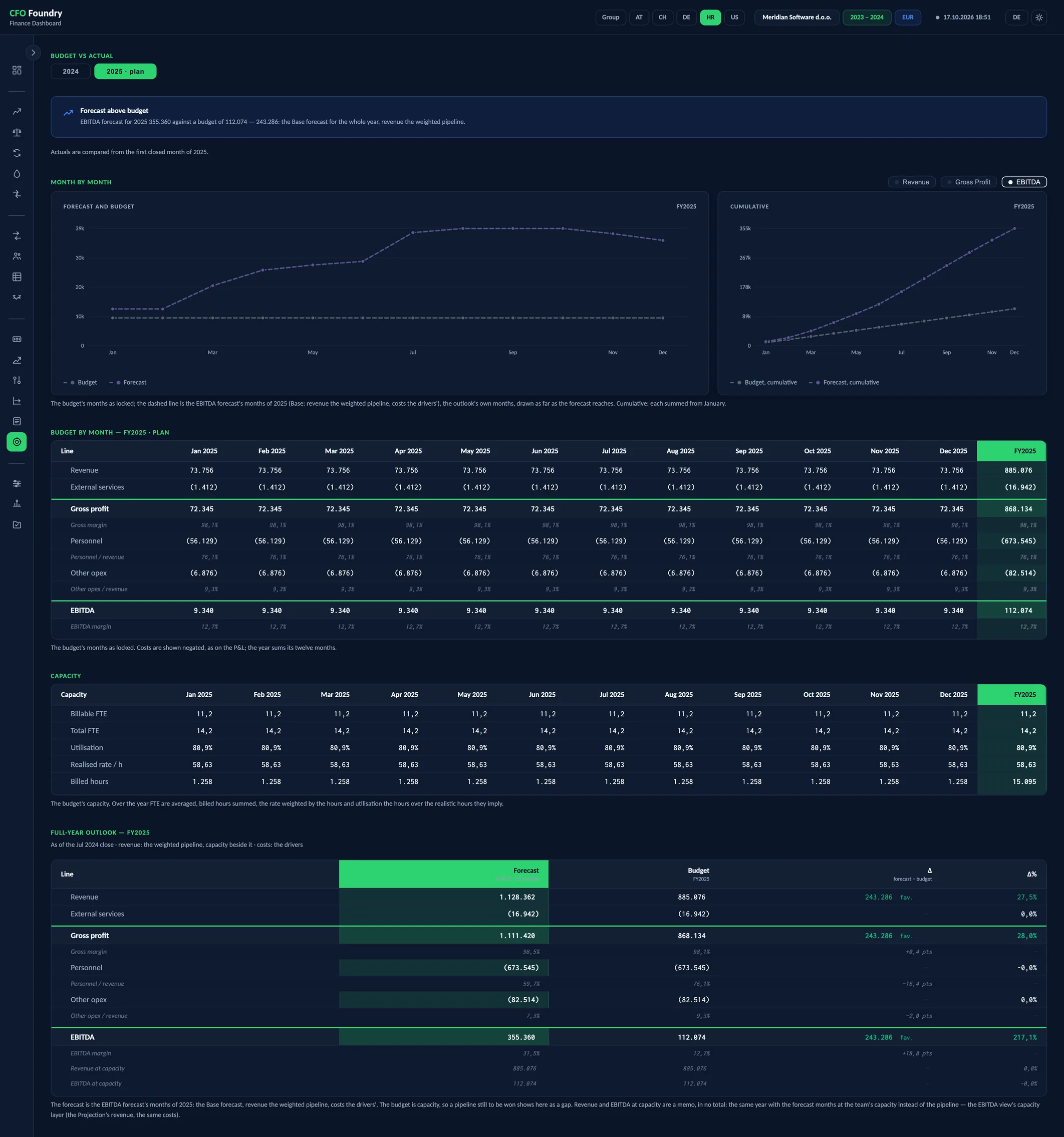Expand the sidebar with chevron arrow

pyautogui.click(x=33, y=53)
